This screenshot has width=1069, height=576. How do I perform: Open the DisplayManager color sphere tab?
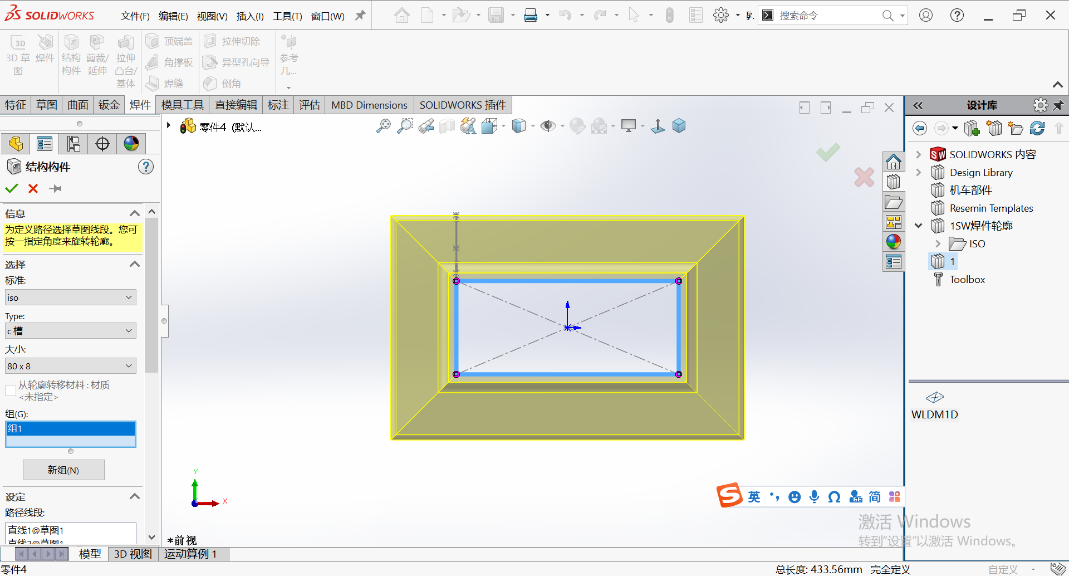click(131, 144)
